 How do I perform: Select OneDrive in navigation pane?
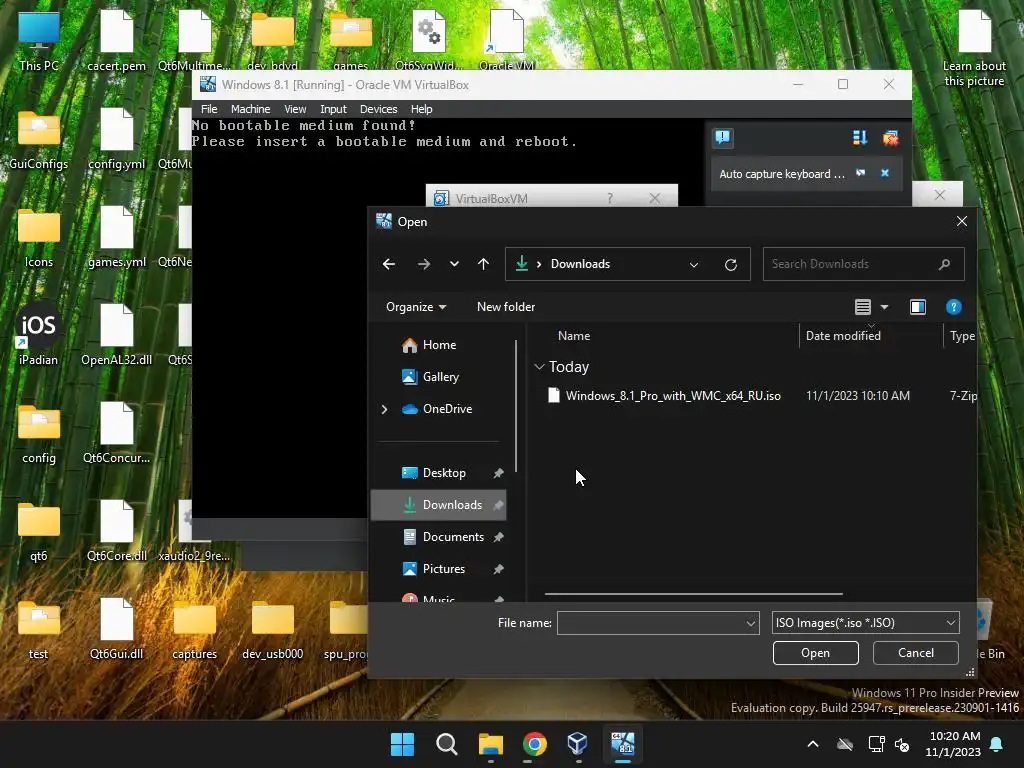447,409
